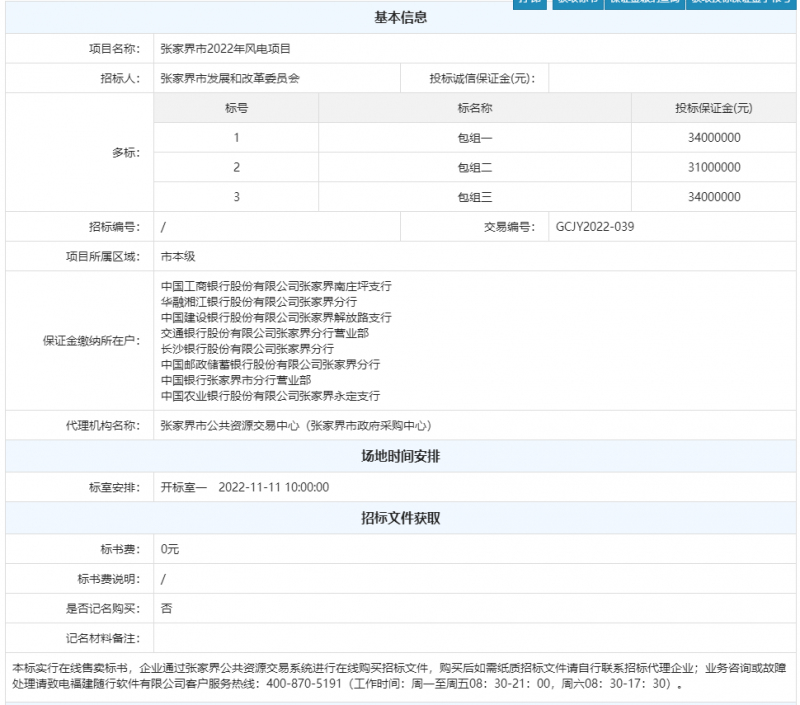Click the 招标文件获取 section header
The width and height of the screenshot is (800, 705).
pyautogui.click(x=400, y=519)
